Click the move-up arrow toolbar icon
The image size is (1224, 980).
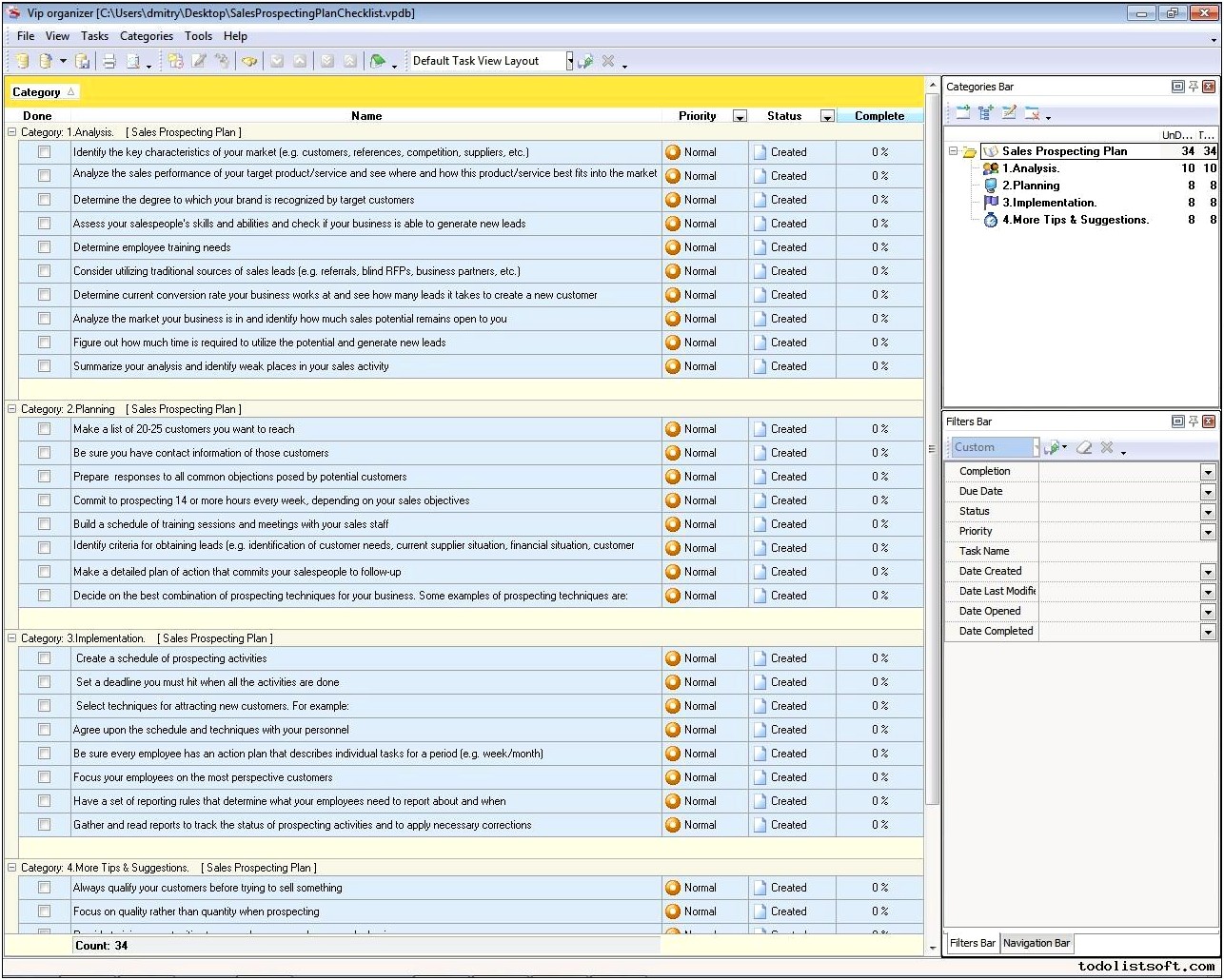300,61
